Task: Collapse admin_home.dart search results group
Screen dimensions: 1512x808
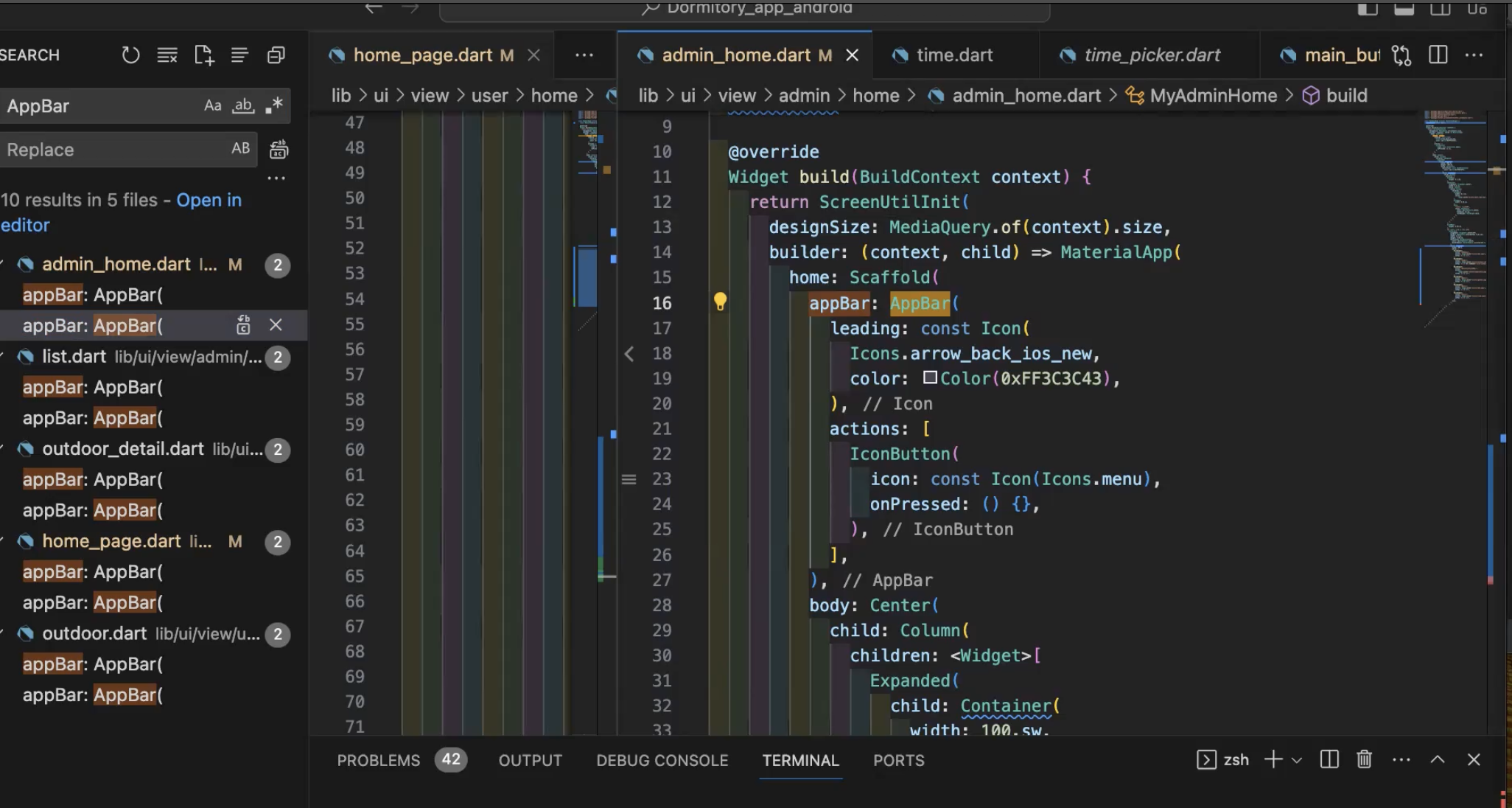Action: [x=4, y=264]
